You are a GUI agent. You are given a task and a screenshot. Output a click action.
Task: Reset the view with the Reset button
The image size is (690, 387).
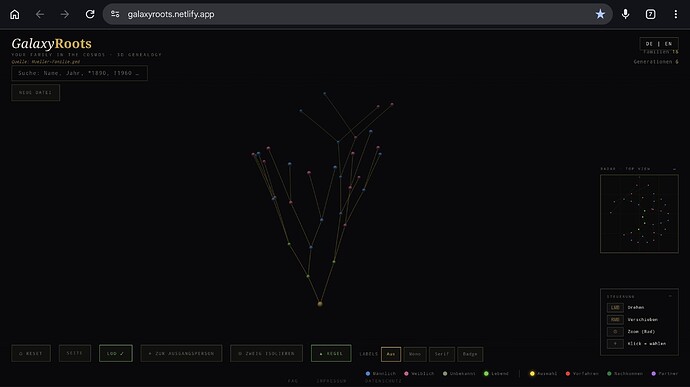tap(31, 353)
